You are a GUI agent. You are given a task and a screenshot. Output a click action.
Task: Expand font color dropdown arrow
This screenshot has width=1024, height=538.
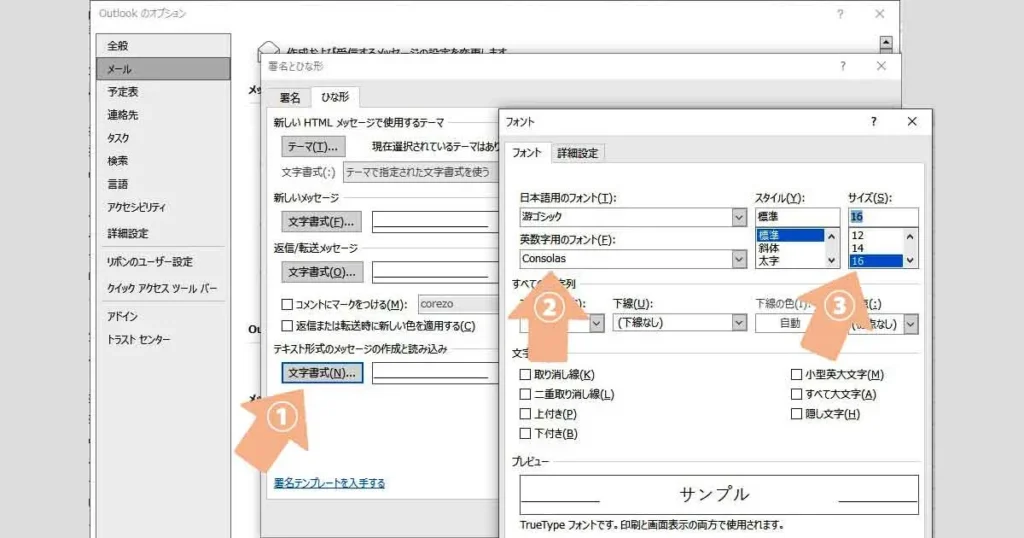596,323
